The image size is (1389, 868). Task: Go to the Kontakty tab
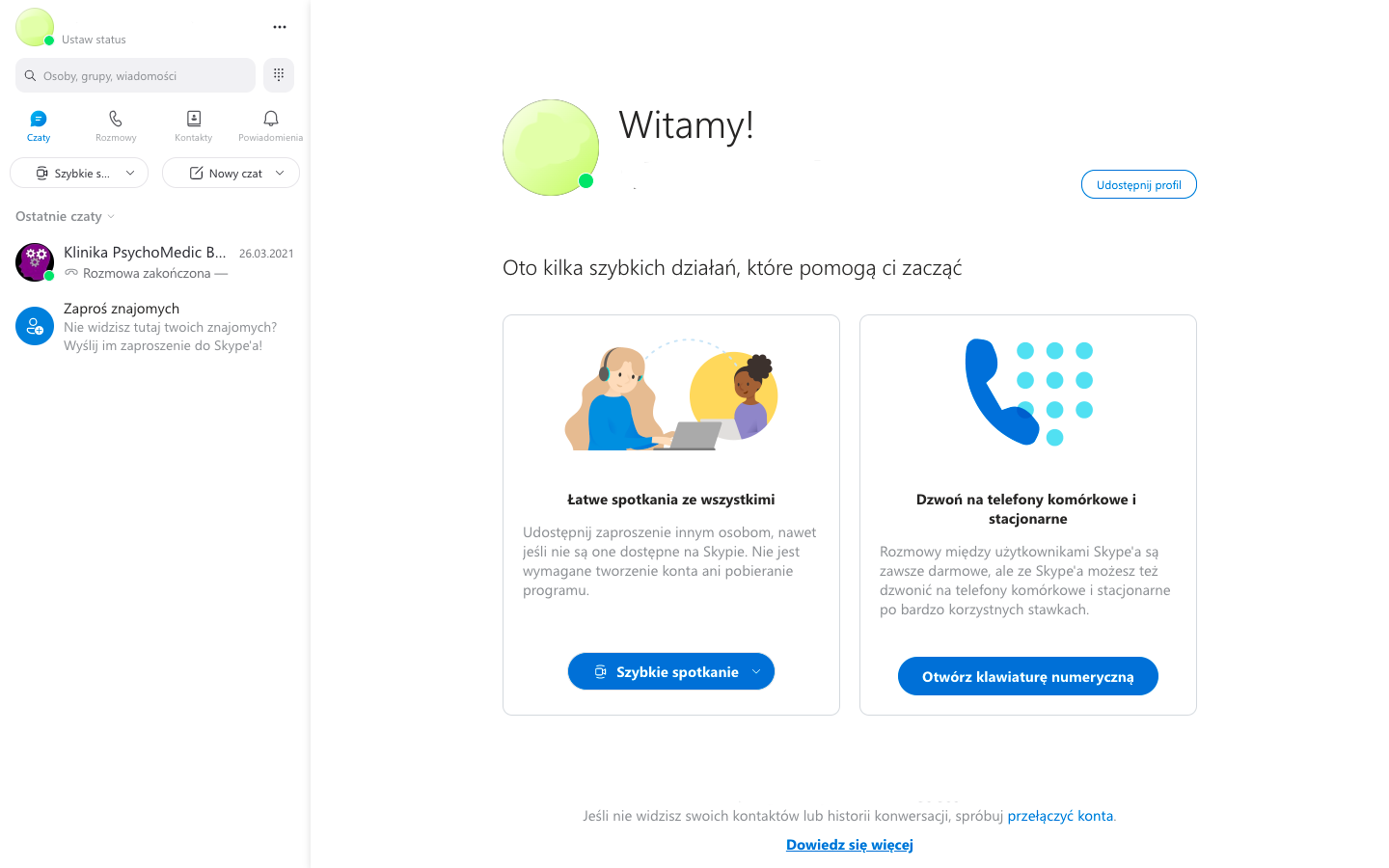(194, 125)
